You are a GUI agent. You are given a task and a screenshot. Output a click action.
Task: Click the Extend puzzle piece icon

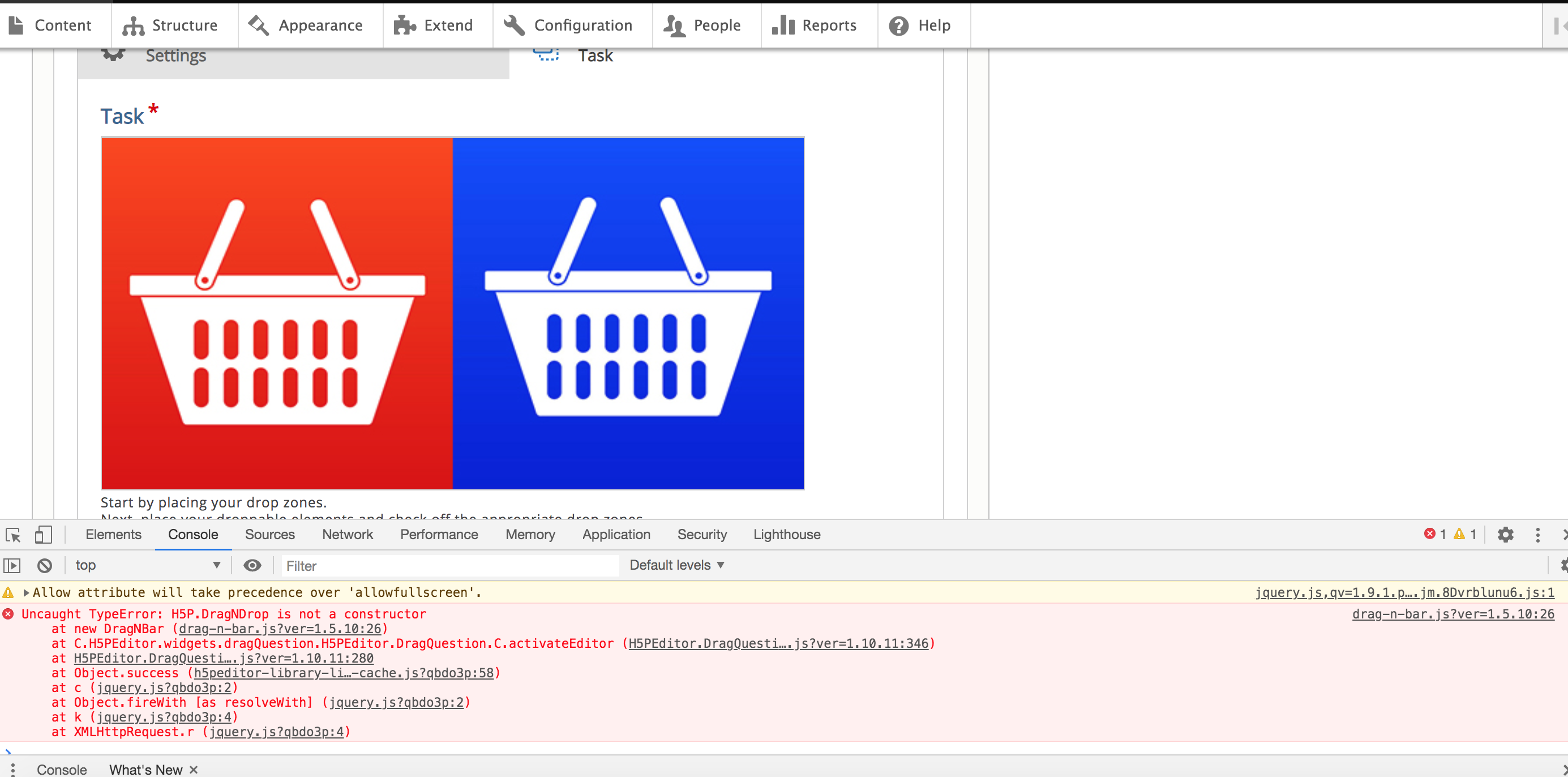(405, 25)
